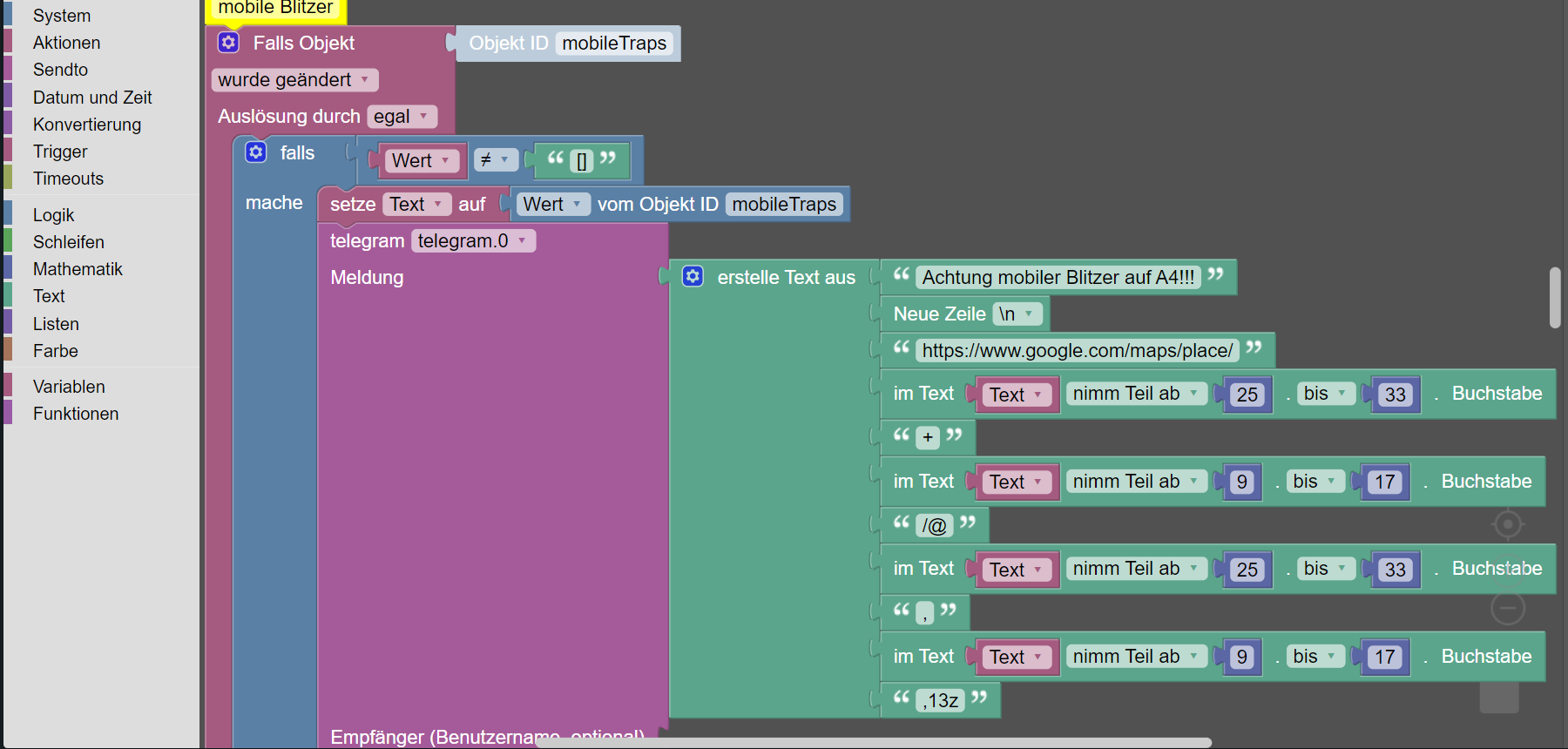This screenshot has height=749, width=1568.
Task: Open the System category
Action: 62,16
